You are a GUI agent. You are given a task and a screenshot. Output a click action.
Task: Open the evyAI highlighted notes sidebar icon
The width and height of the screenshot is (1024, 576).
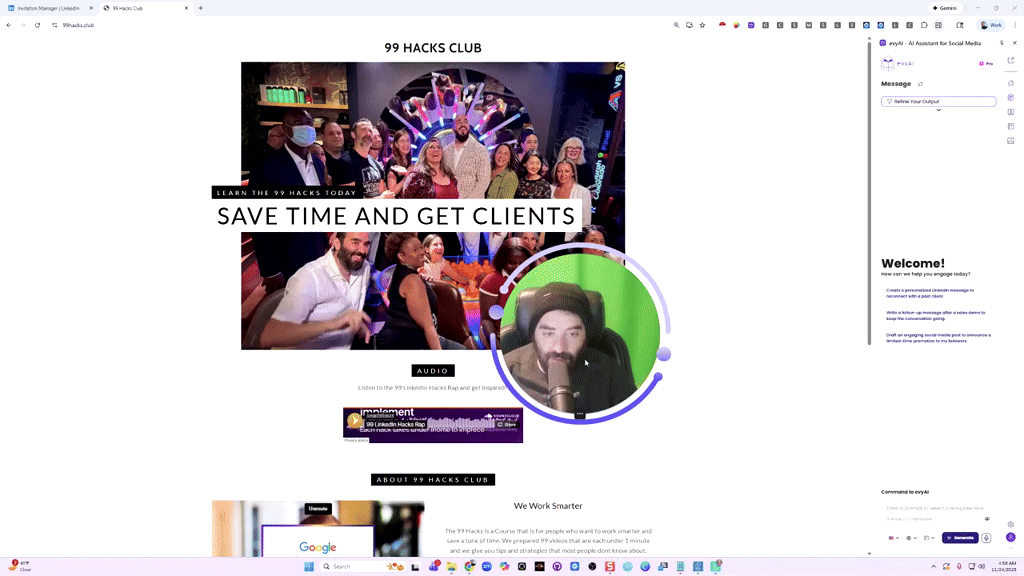coord(1011,97)
